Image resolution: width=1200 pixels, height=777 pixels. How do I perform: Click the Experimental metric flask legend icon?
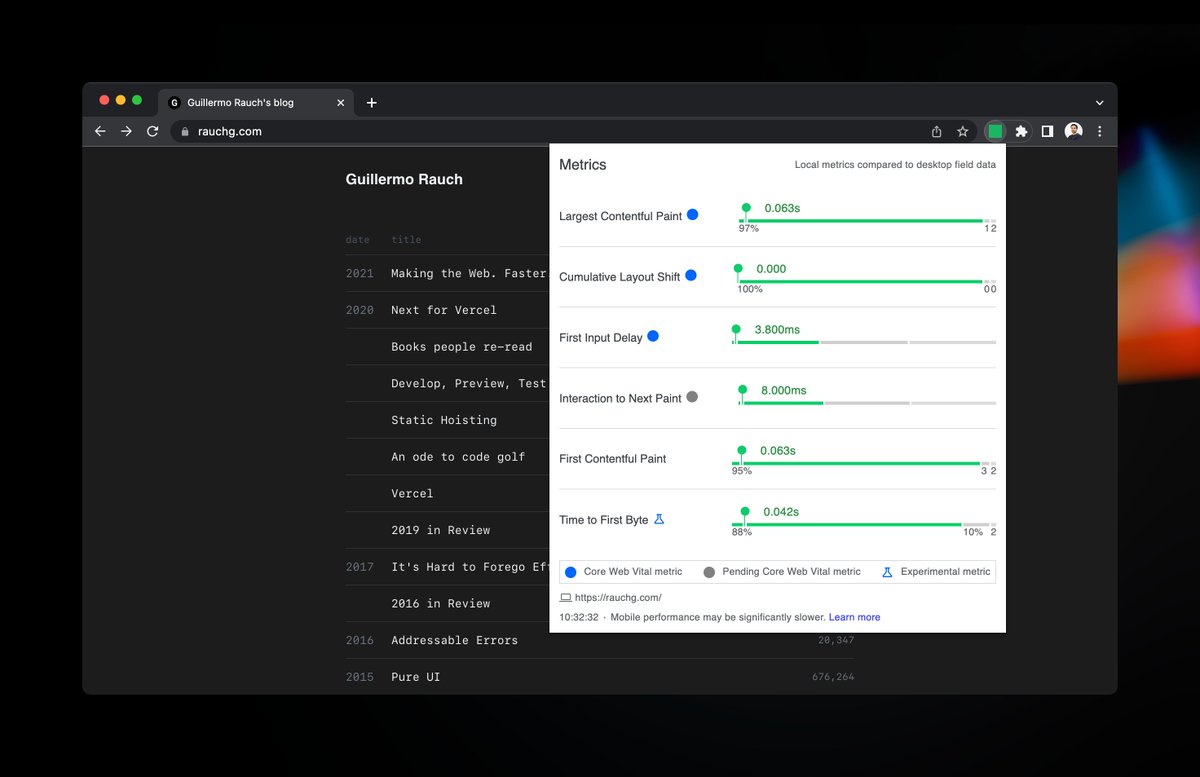click(x=887, y=572)
